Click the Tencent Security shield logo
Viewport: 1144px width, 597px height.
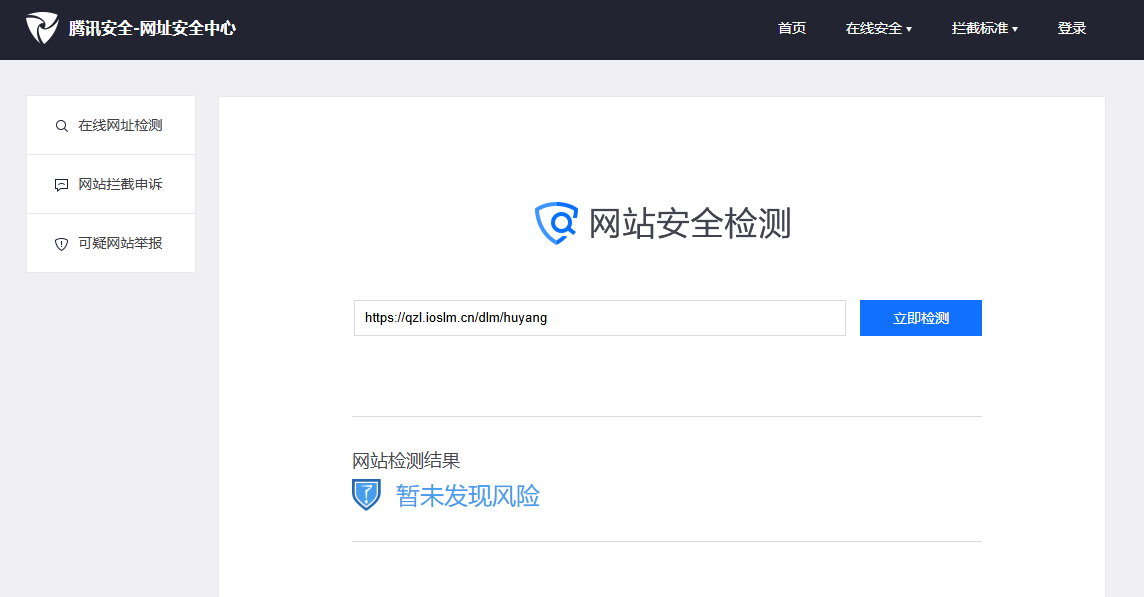click(x=42, y=28)
